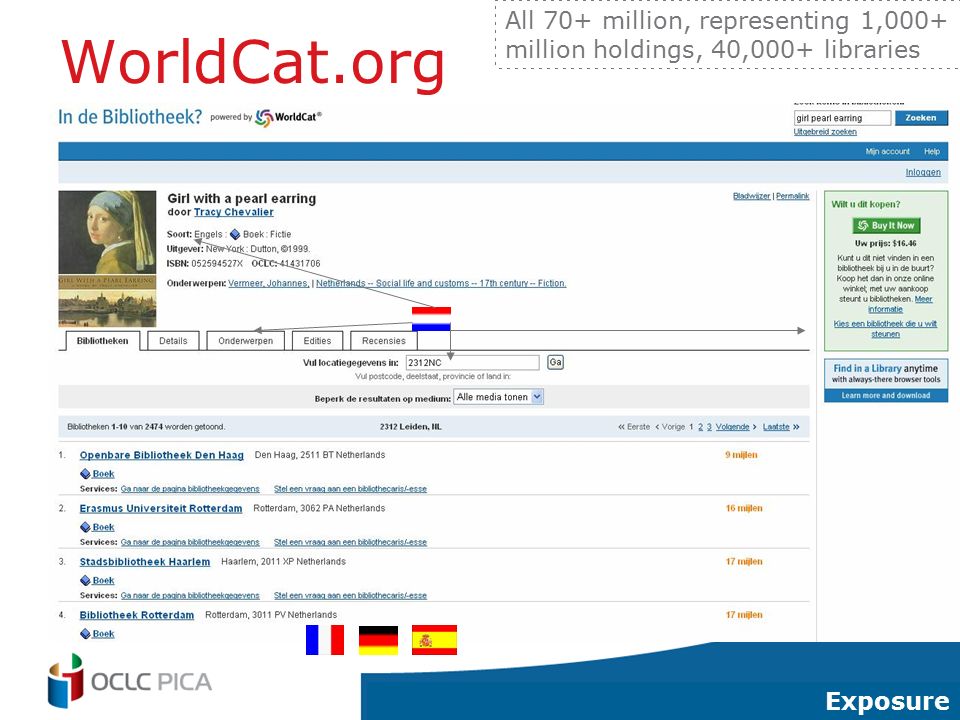This screenshot has height=720, width=960.
Task: Open subject link Vermeer, Johannes
Action: point(269,283)
